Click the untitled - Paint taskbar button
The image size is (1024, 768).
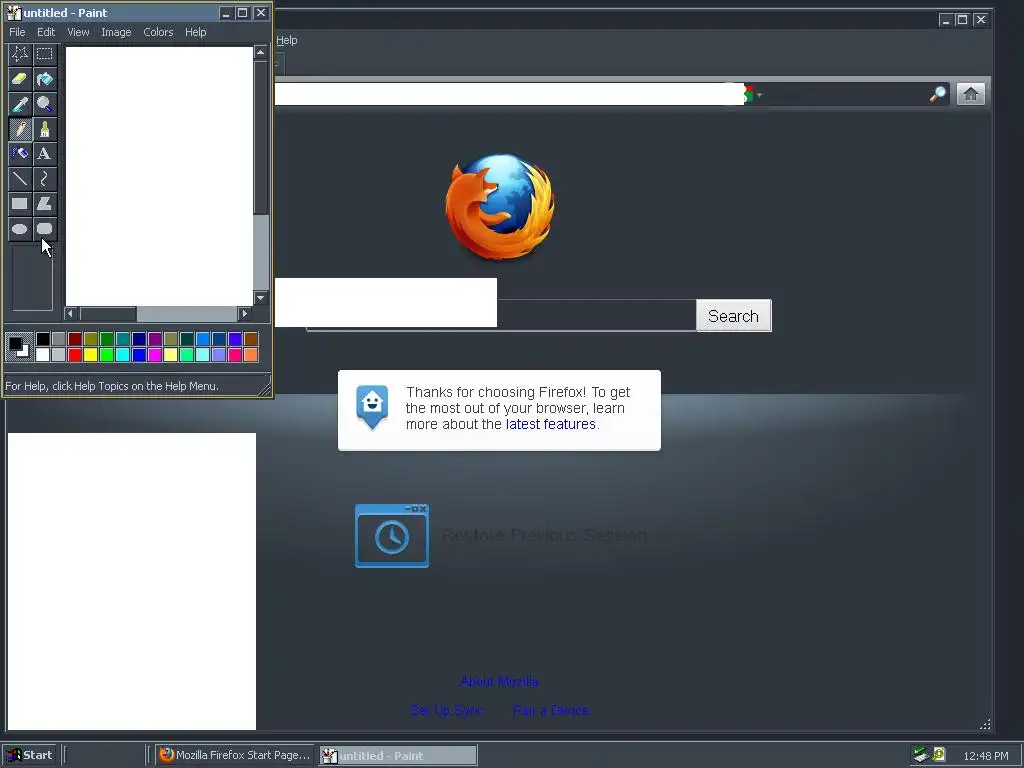[398, 756]
